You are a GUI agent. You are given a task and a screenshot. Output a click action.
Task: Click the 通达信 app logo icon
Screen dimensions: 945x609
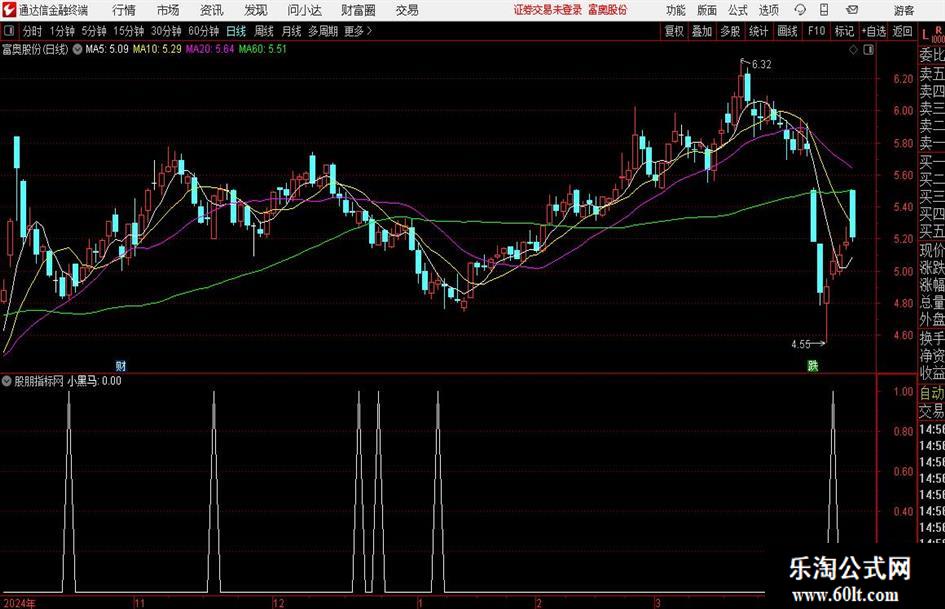[8, 10]
